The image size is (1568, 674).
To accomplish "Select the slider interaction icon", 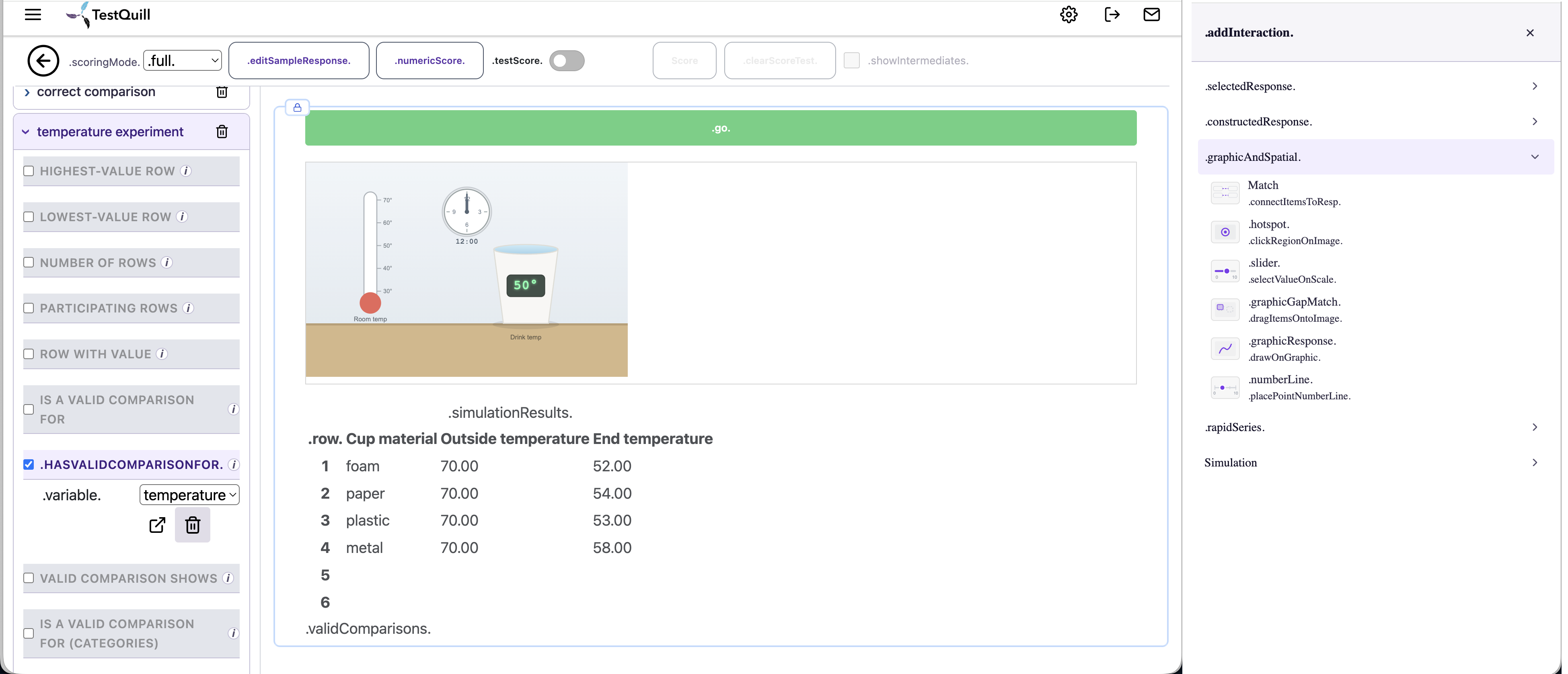I will click(x=1225, y=271).
